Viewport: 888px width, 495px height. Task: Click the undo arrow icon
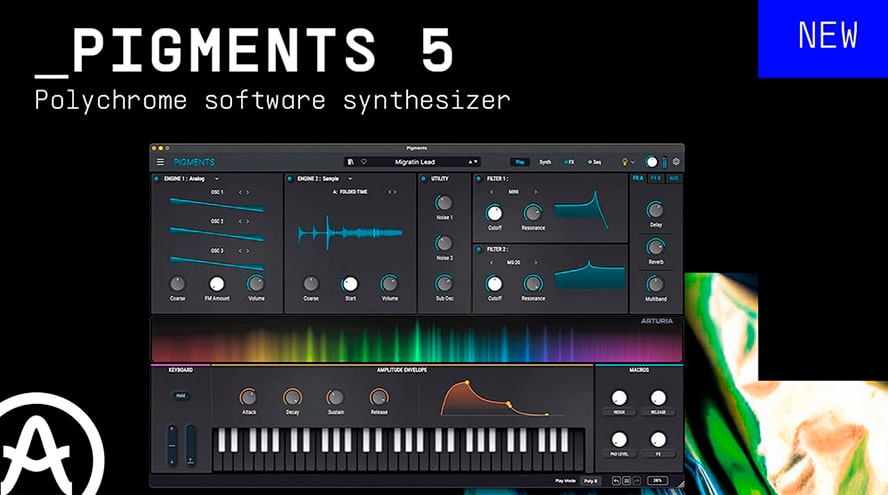(617, 481)
